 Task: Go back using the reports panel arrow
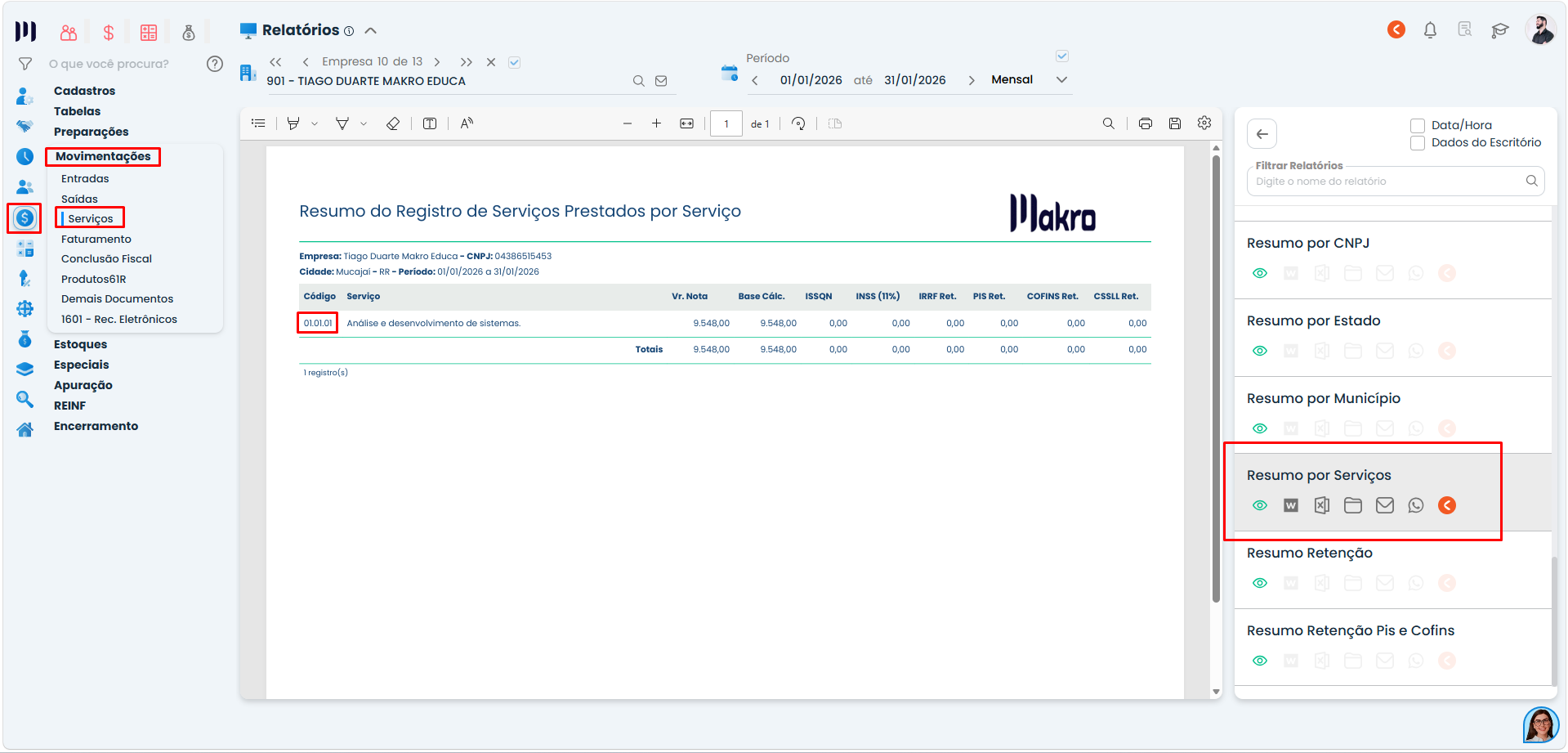click(1262, 134)
